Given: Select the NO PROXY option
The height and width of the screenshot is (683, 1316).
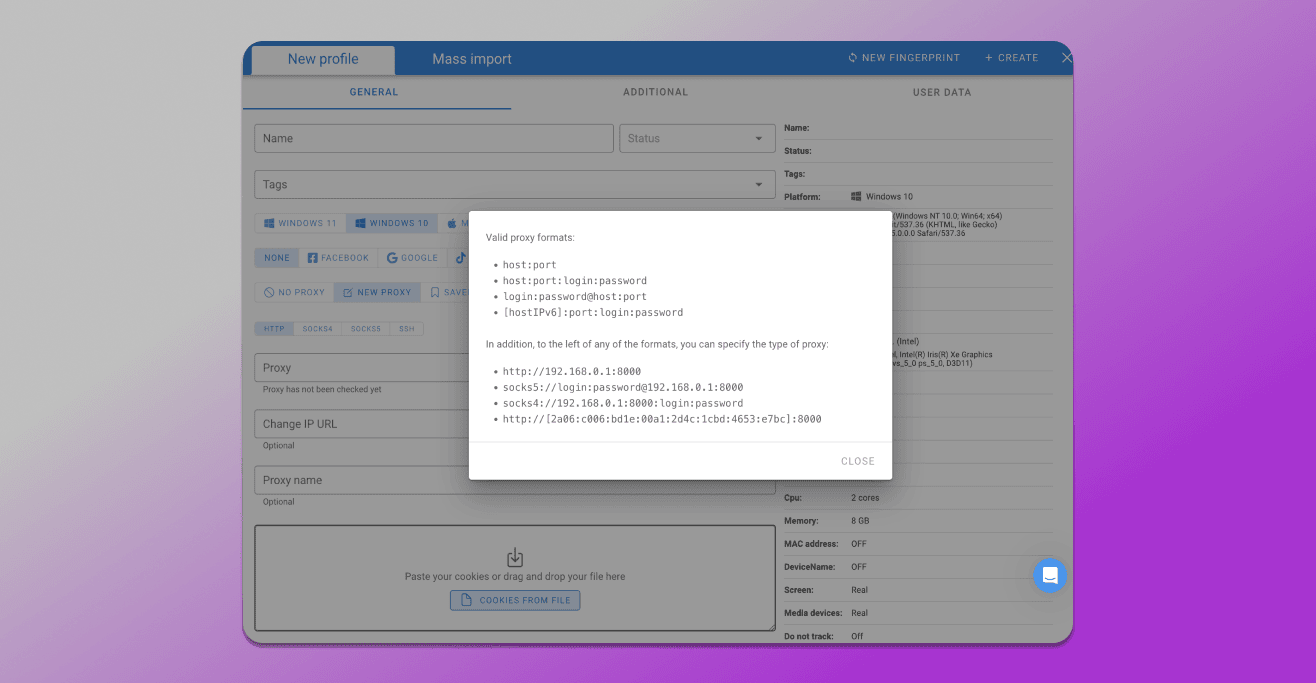Looking at the screenshot, I should pyautogui.click(x=294, y=293).
